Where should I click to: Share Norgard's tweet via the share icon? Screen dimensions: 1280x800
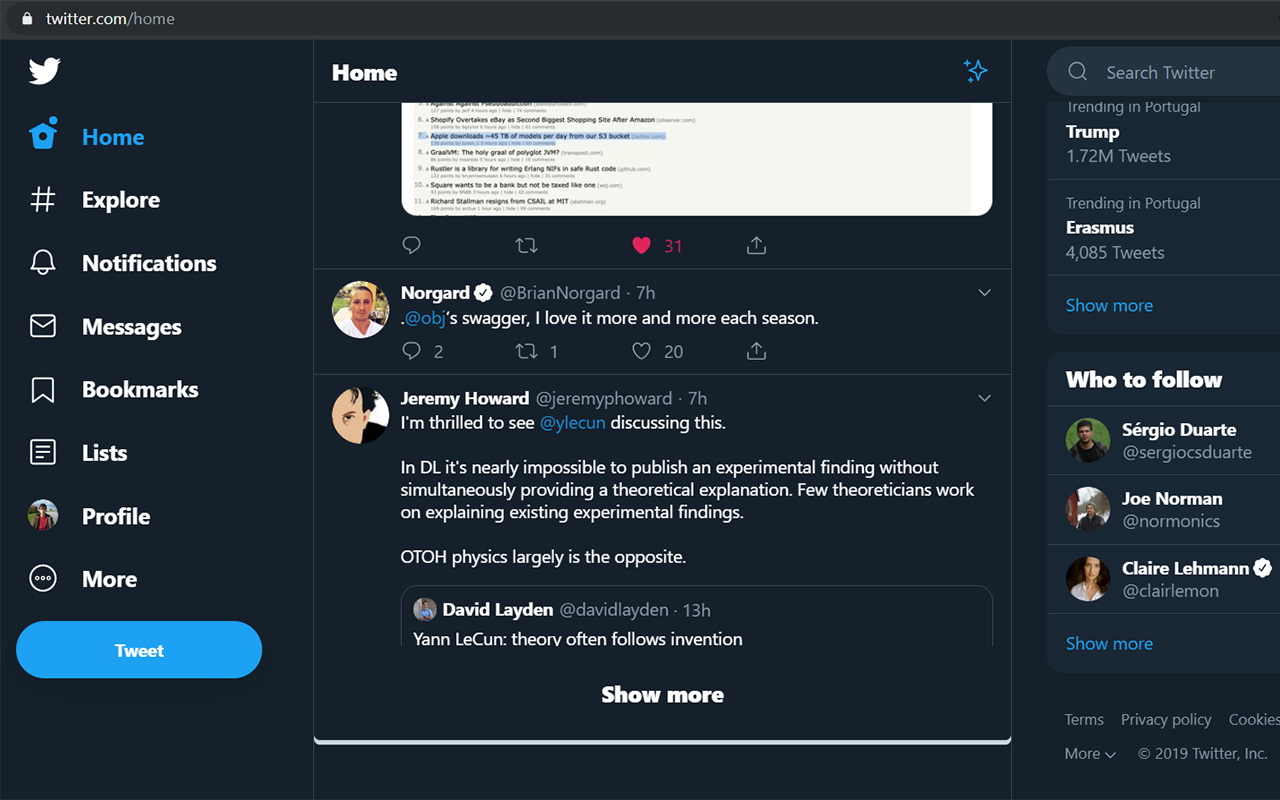[756, 351]
